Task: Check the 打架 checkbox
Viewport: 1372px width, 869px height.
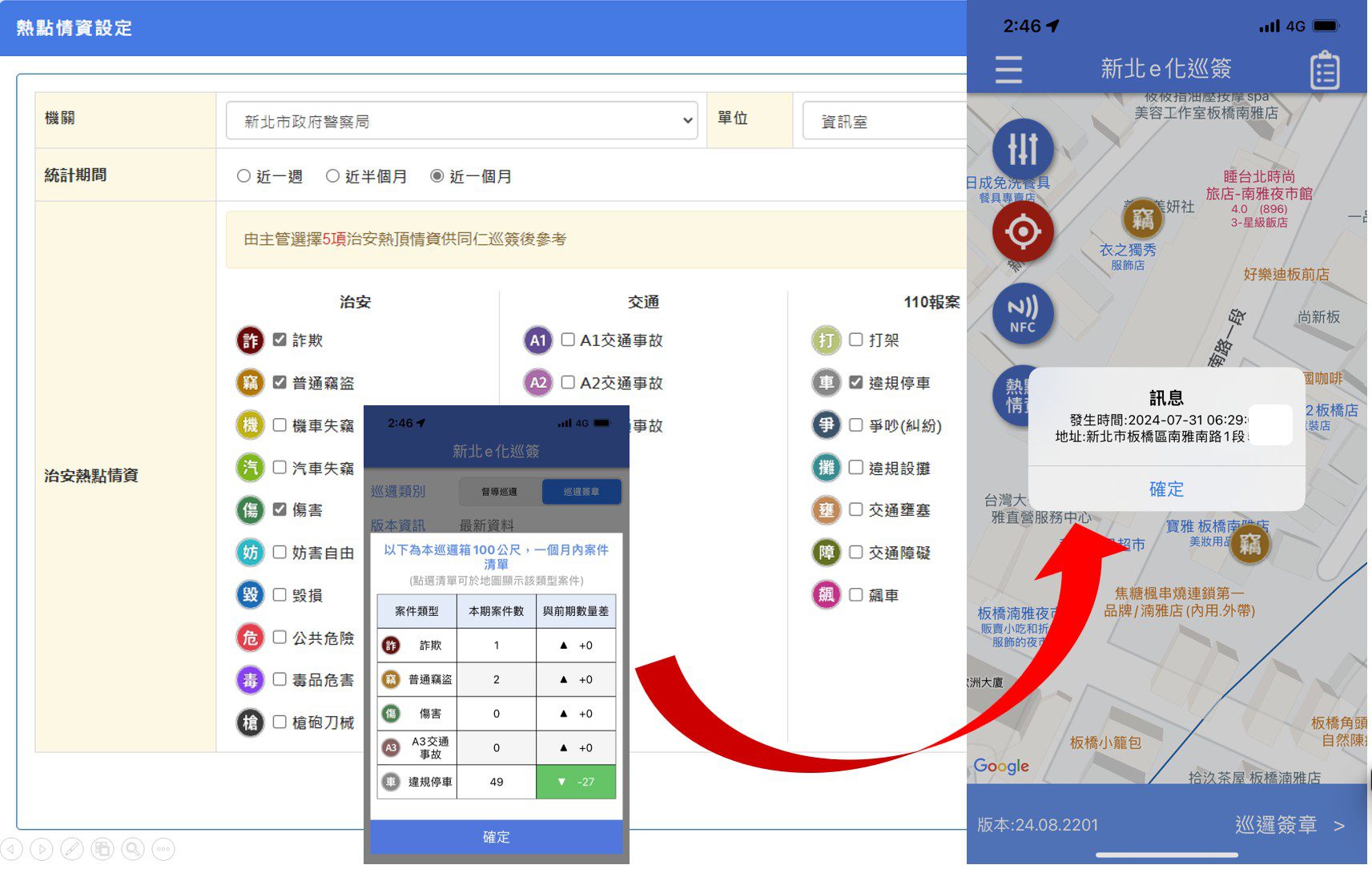Action: point(856,340)
